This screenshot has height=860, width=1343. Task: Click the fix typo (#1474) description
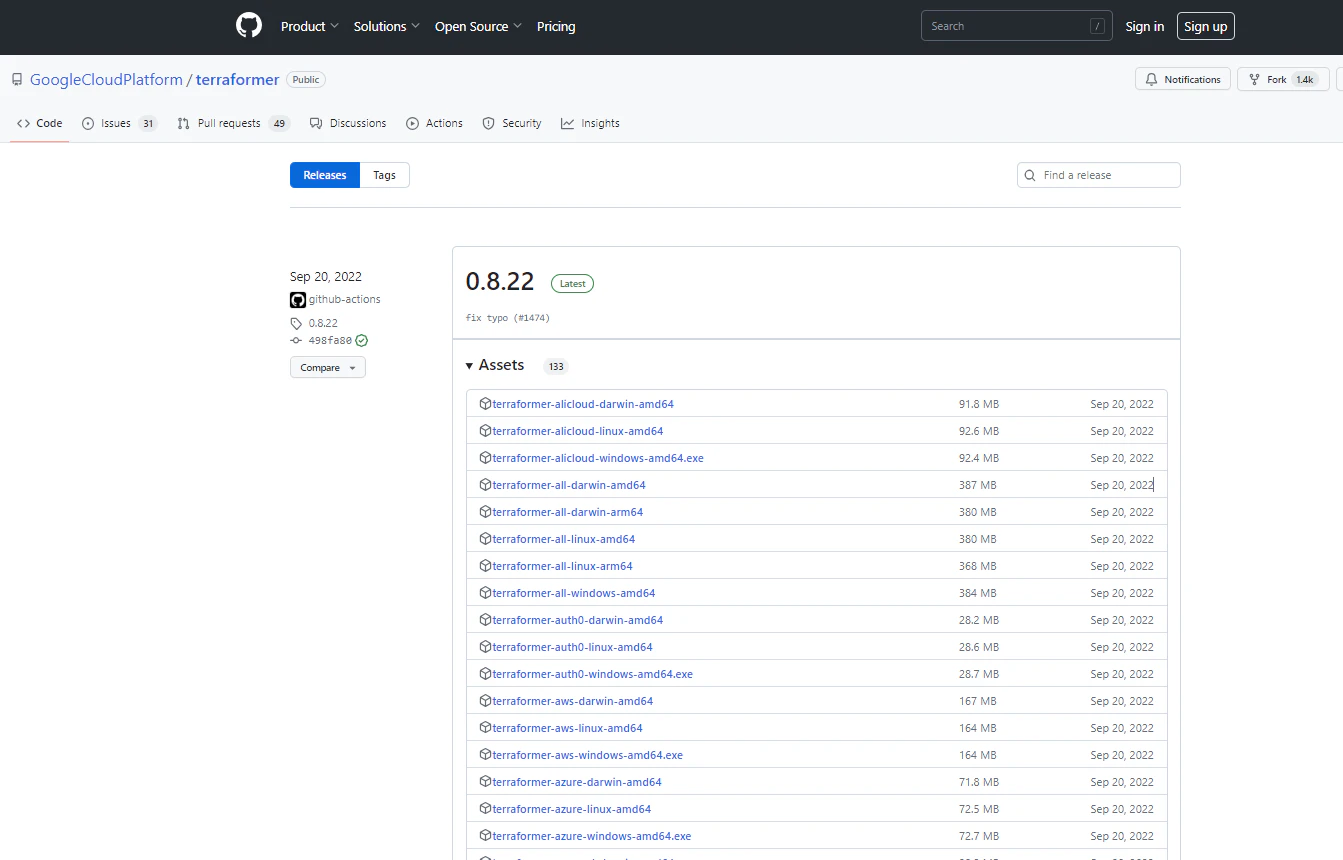[x=508, y=318]
